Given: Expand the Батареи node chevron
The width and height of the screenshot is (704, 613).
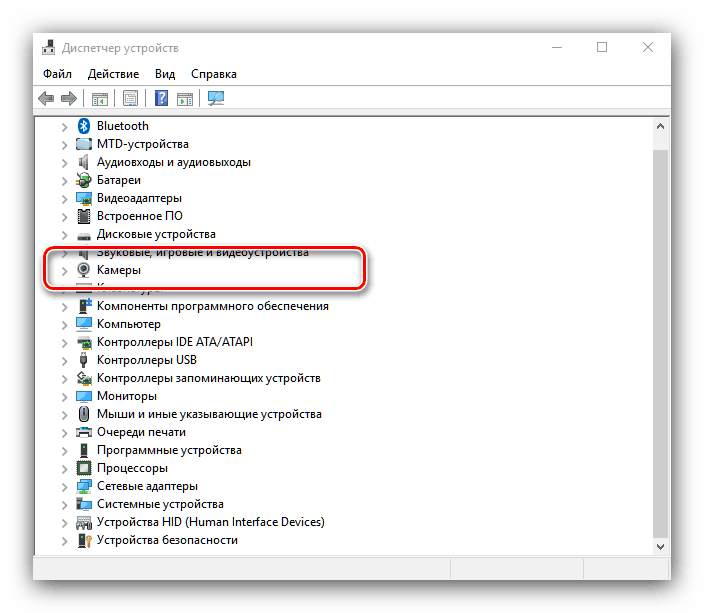Looking at the screenshot, I should pos(64,181).
